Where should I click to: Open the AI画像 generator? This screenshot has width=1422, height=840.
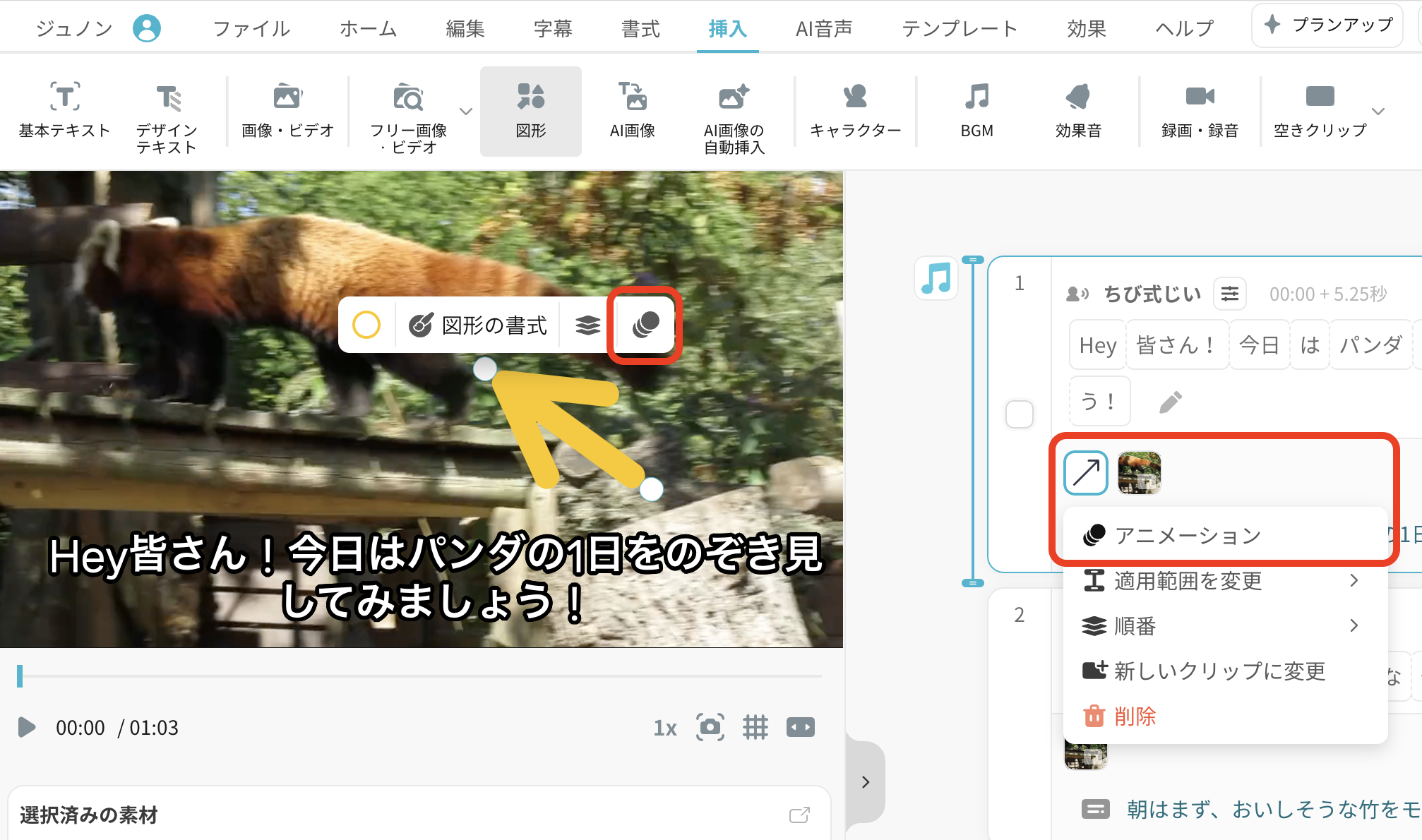(633, 110)
